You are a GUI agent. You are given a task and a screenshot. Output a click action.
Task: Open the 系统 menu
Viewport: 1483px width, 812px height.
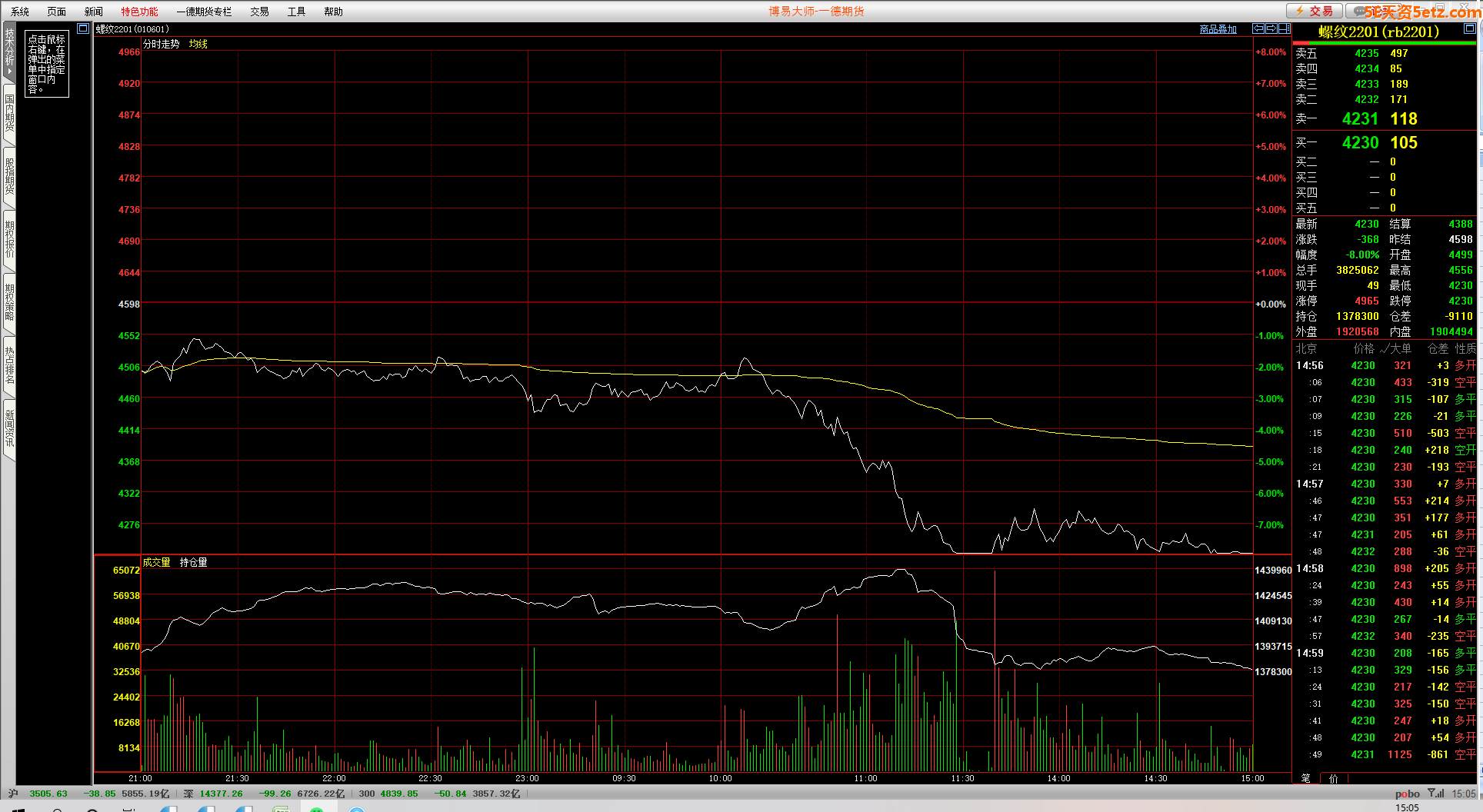(20, 12)
